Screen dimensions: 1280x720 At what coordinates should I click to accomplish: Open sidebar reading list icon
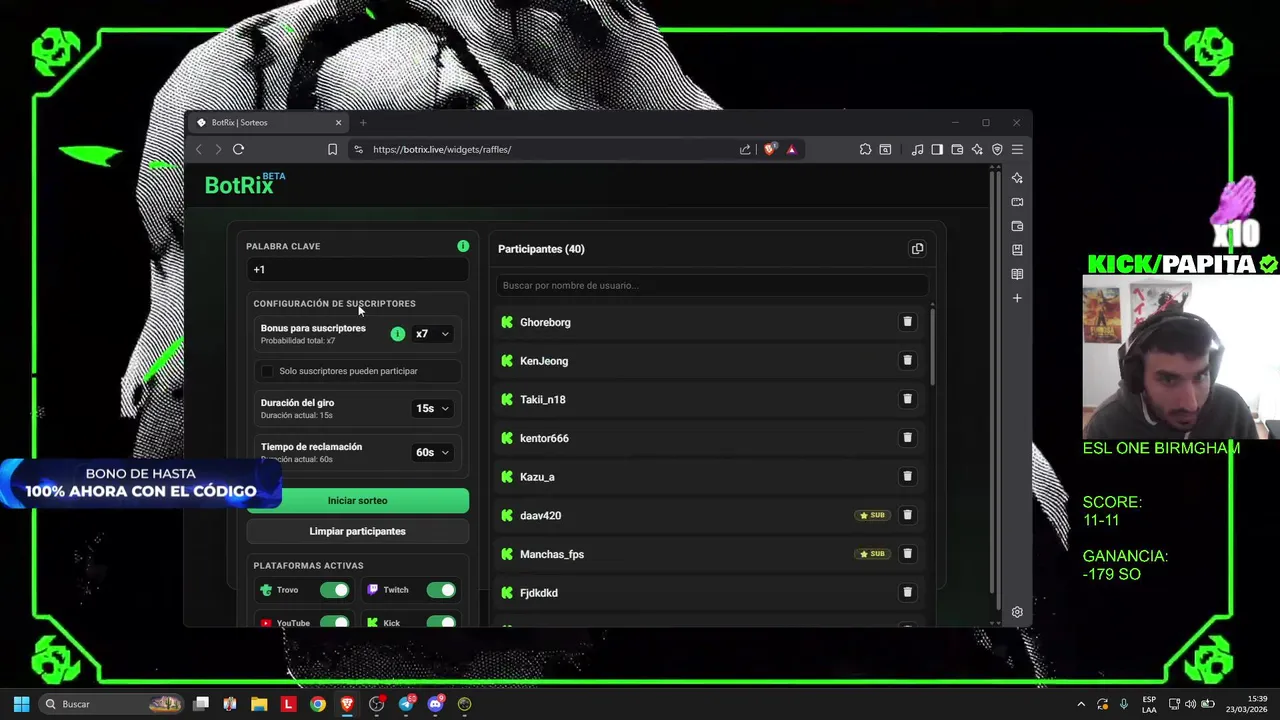[1017, 274]
